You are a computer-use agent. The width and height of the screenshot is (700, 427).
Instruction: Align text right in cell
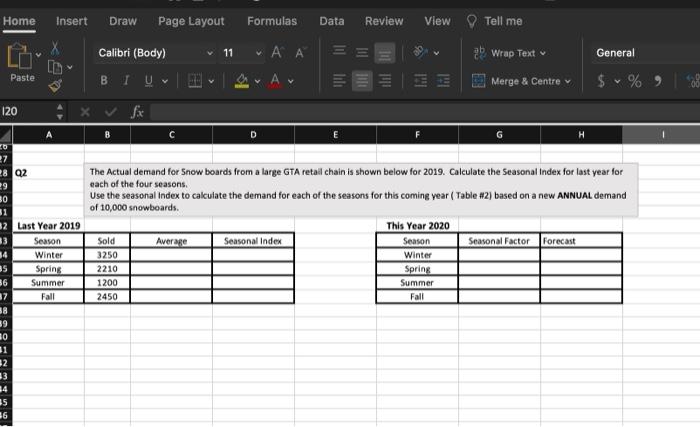[x=385, y=81]
